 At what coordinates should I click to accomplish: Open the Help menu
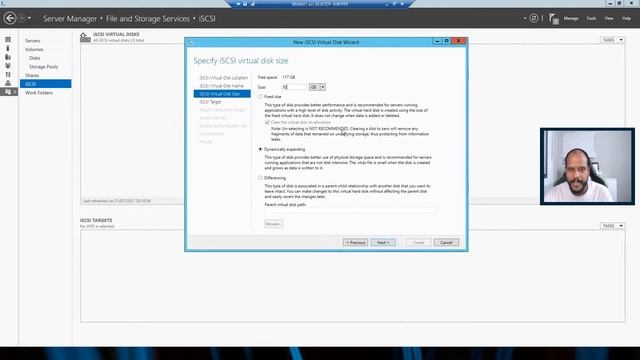click(x=626, y=18)
